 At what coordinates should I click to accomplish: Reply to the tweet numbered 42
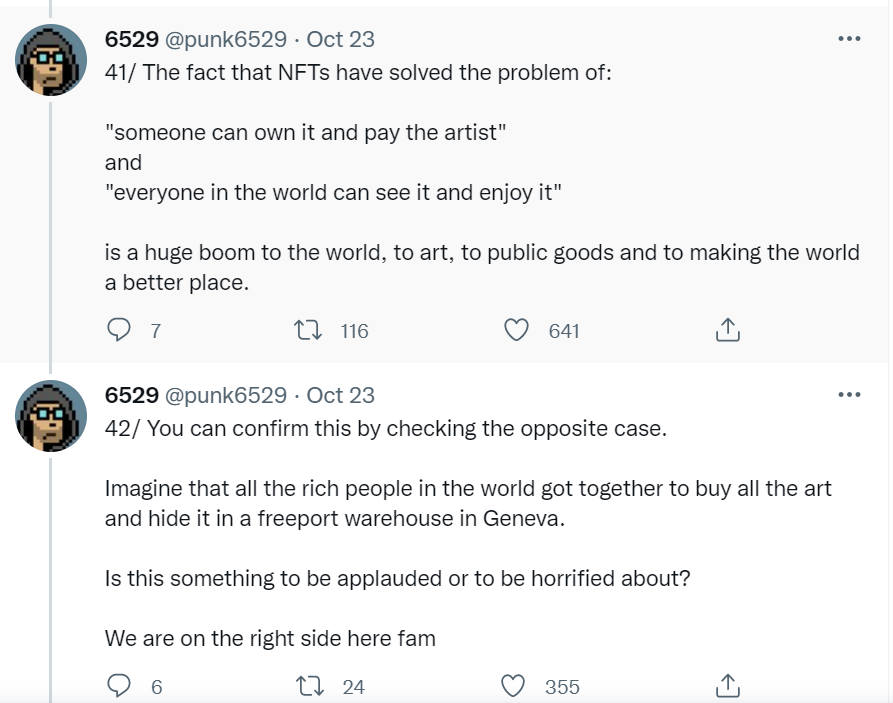coord(119,686)
